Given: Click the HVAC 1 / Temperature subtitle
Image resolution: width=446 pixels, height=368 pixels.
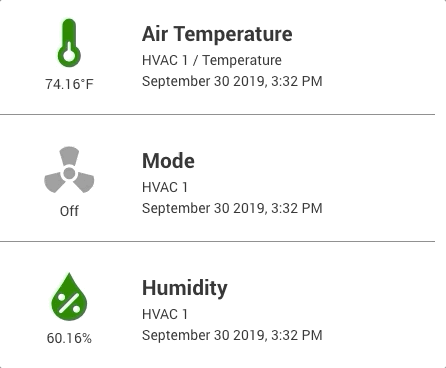Looking at the screenshot, I should click(212, 60).
